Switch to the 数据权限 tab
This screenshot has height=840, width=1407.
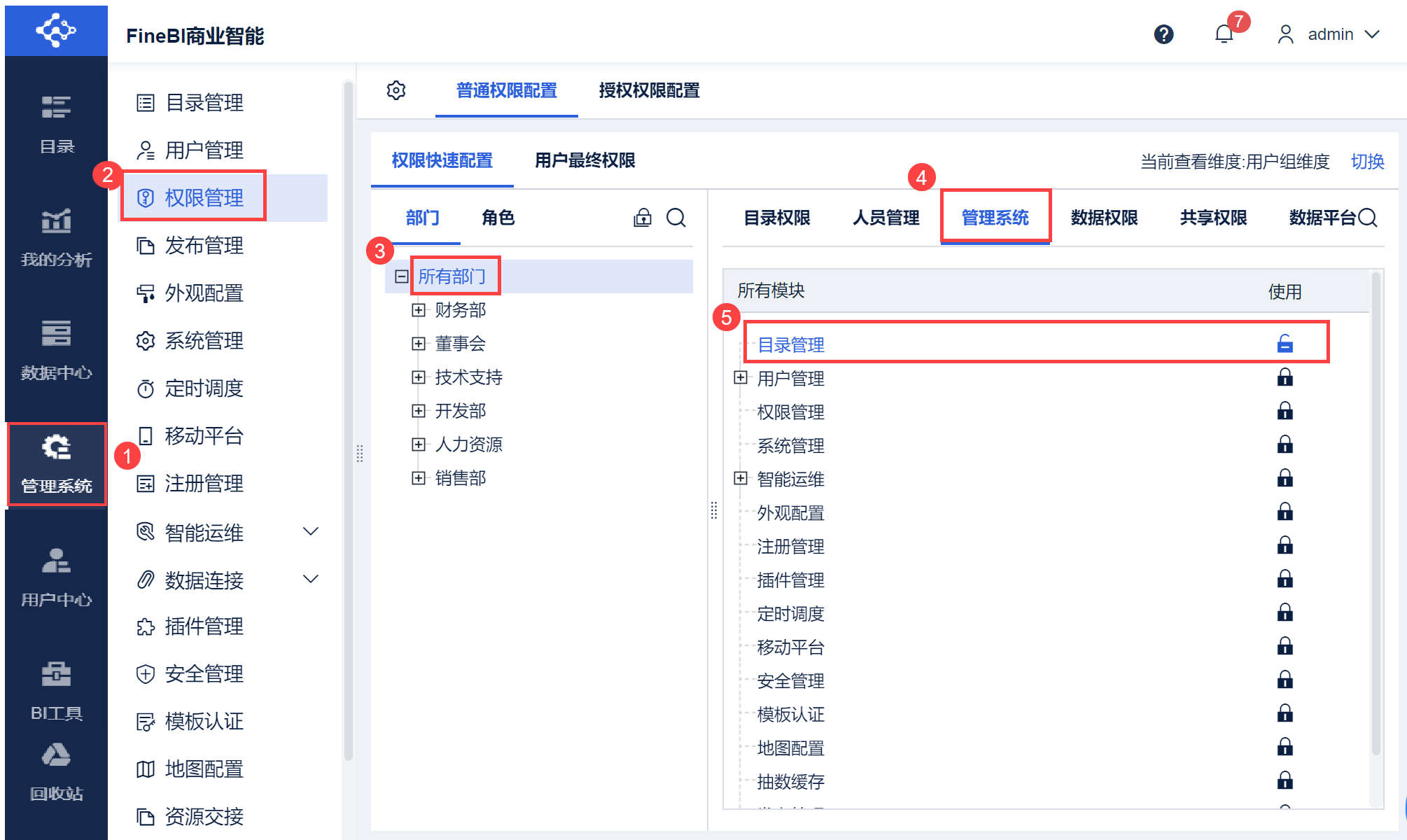click(1104, 218)
